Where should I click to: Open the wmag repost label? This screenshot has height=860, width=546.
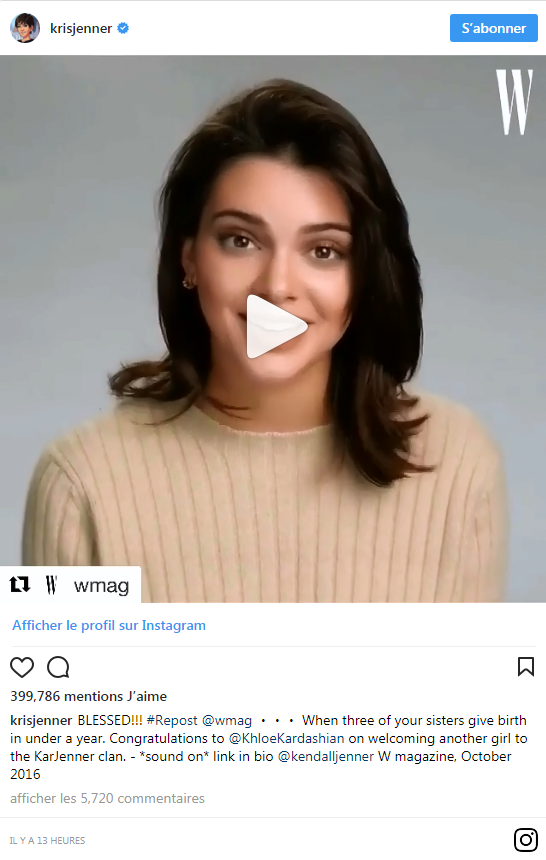click(x=102, y=586)
